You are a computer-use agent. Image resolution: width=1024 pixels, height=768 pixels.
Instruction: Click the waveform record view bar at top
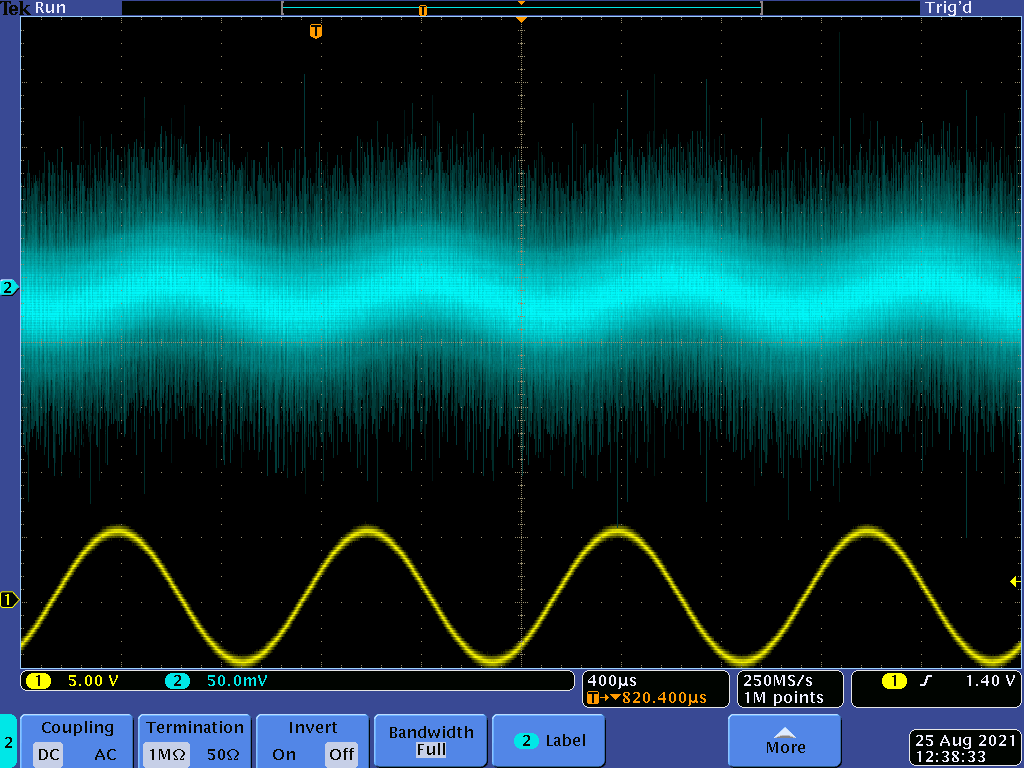point(521,9)
